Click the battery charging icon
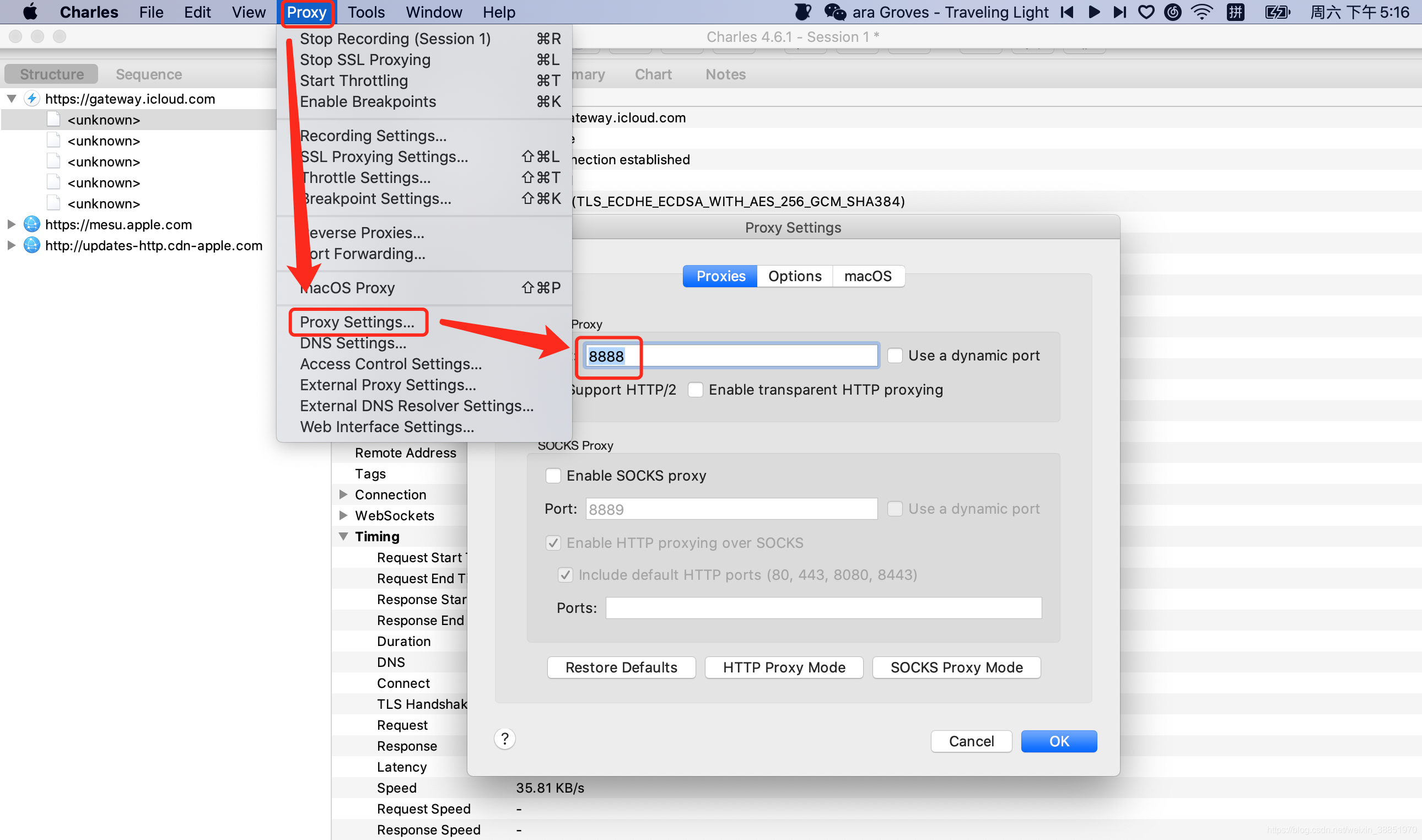This screenshot has height=840, width=1422. 1276,12
